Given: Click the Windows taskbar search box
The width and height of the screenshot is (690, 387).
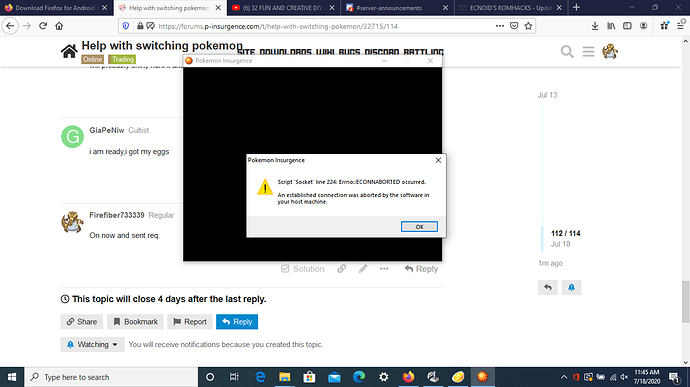Looking at the screenshot, I should pyautogui.click(x=111, y=377).
